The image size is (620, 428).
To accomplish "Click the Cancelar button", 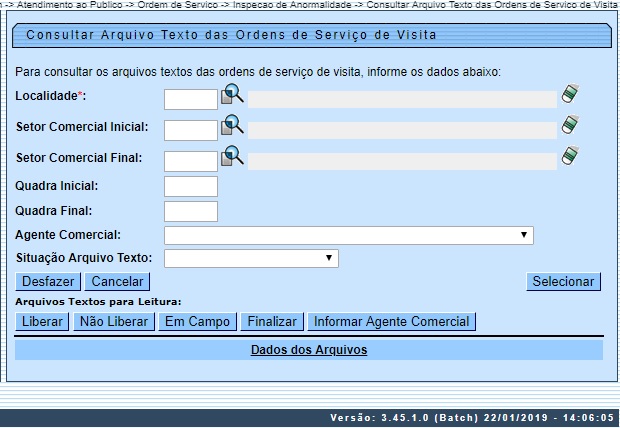I will pyautogui.click(x=117, y=282).
